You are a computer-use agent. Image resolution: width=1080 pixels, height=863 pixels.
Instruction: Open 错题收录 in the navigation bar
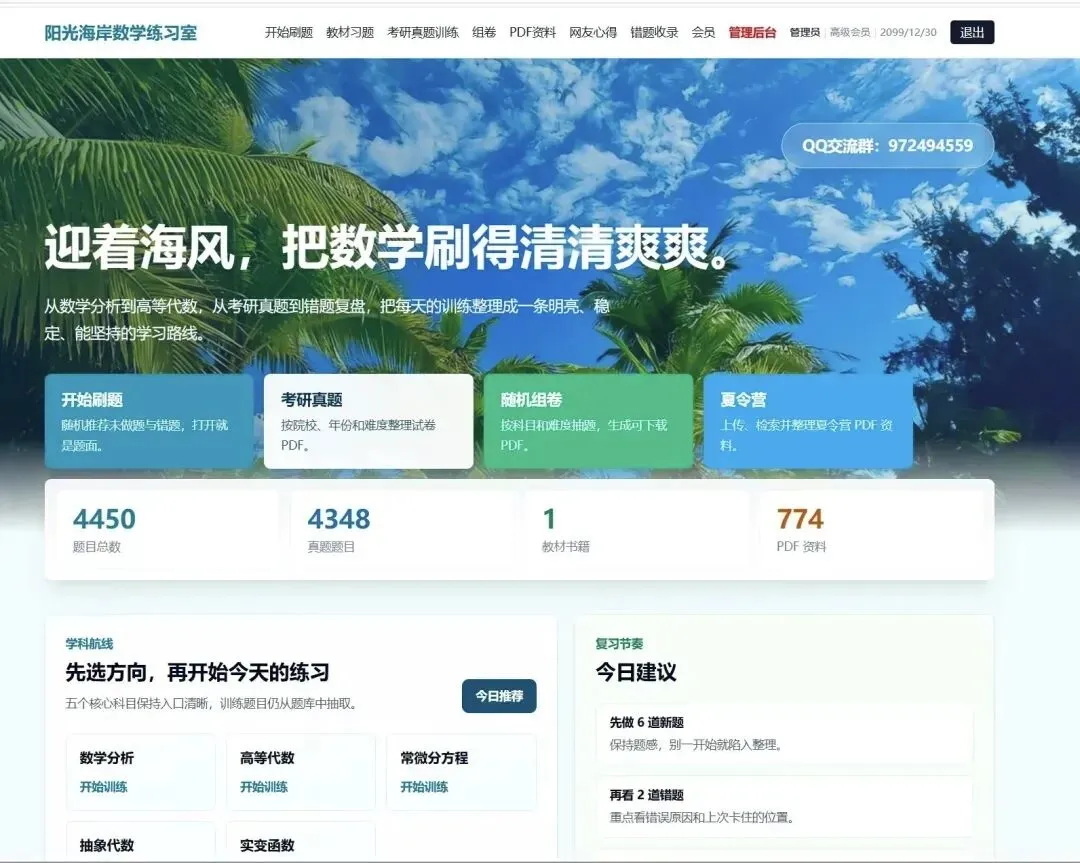[x=654, y=32]
